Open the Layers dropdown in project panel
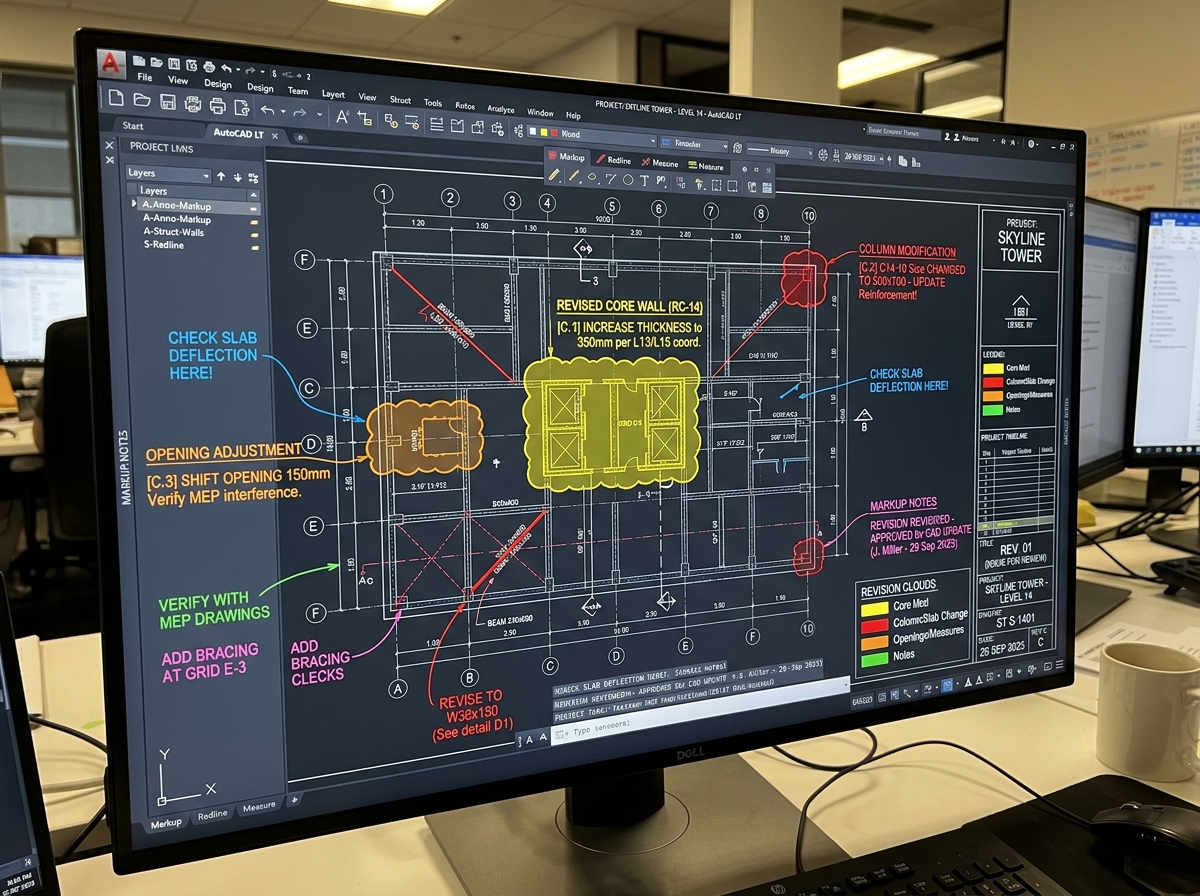1200x896 pixels. pos(169,174)
